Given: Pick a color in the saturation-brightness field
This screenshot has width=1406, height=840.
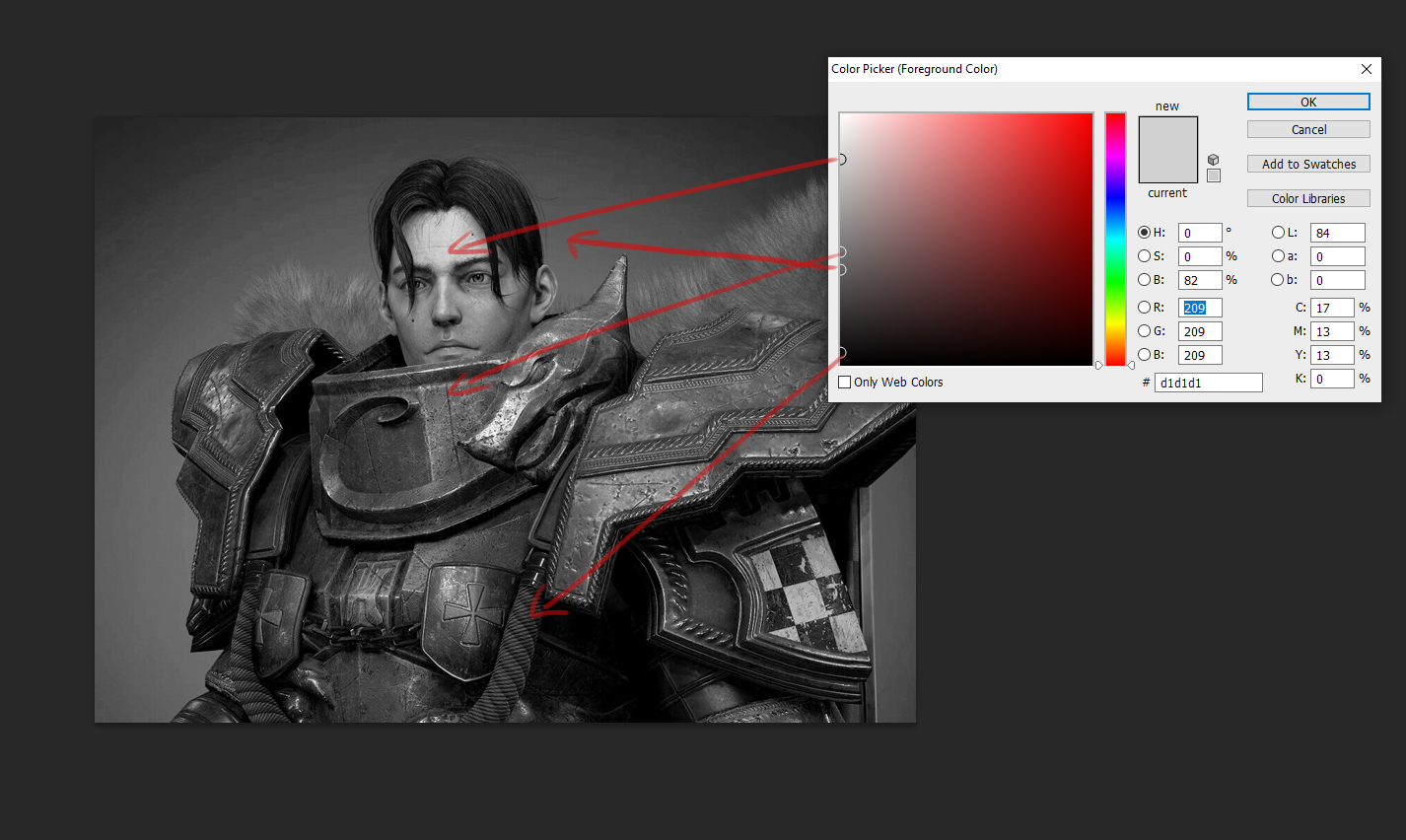Looking at the screenshot, I should [966, 240].
